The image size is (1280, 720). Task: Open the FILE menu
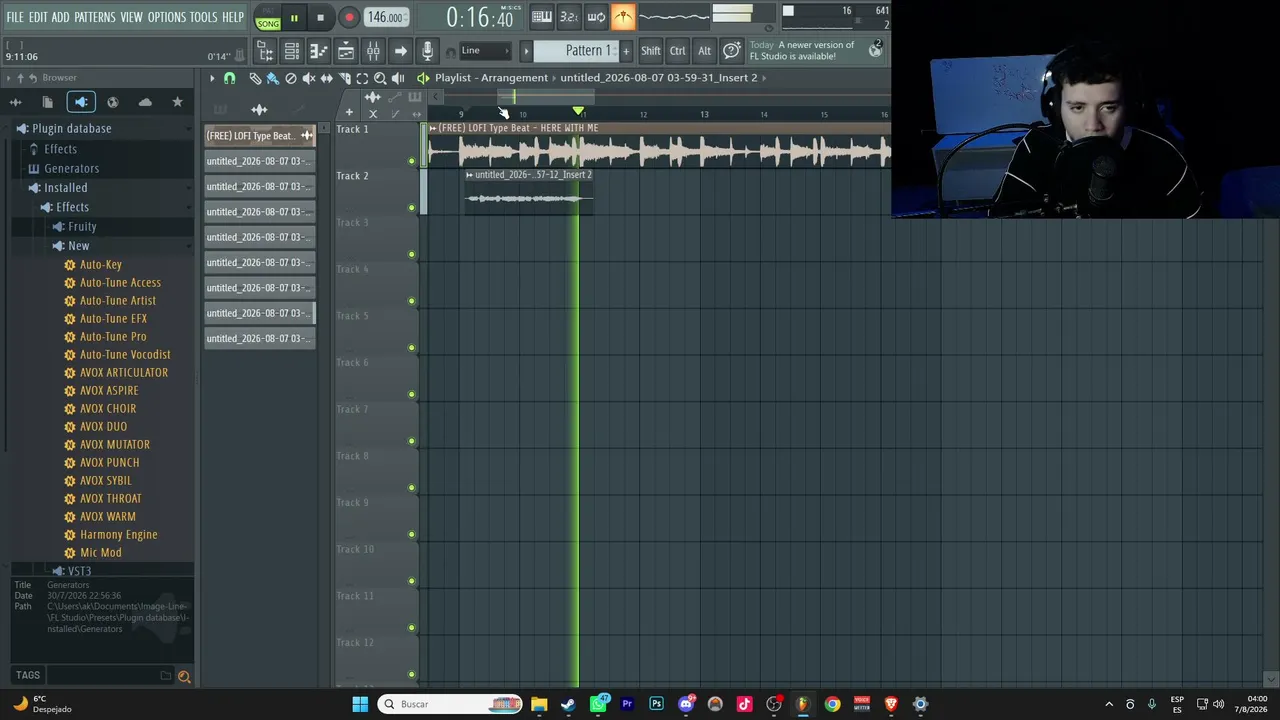point(15,17)
